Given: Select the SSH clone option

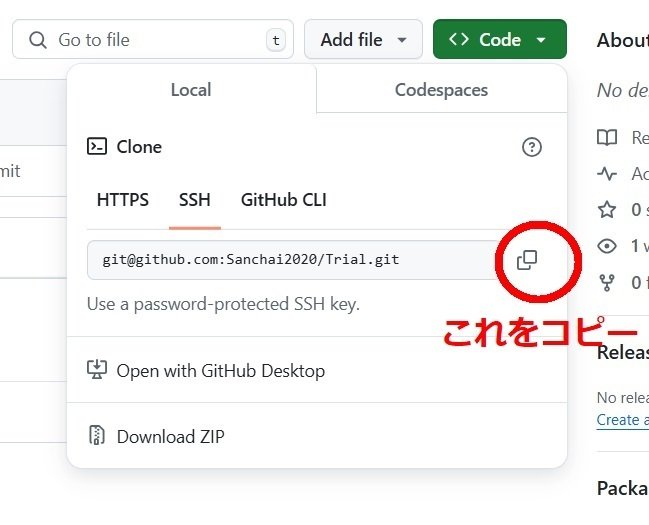Looking at the screenshot, I should click(x=195, y=200).
